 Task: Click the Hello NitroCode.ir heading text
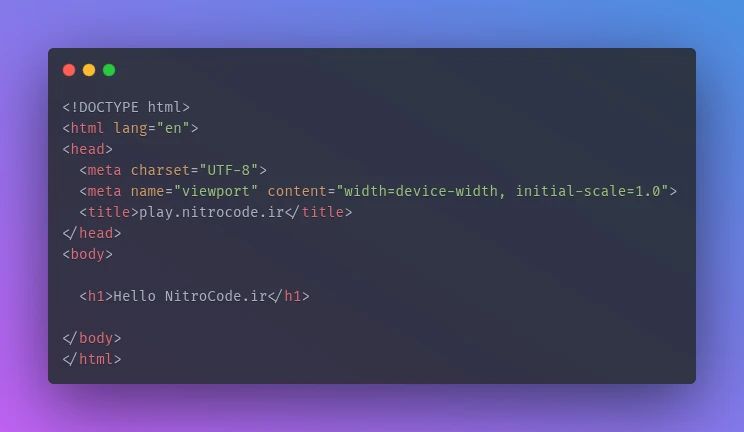pyautogui.click(x=190, y=296)
